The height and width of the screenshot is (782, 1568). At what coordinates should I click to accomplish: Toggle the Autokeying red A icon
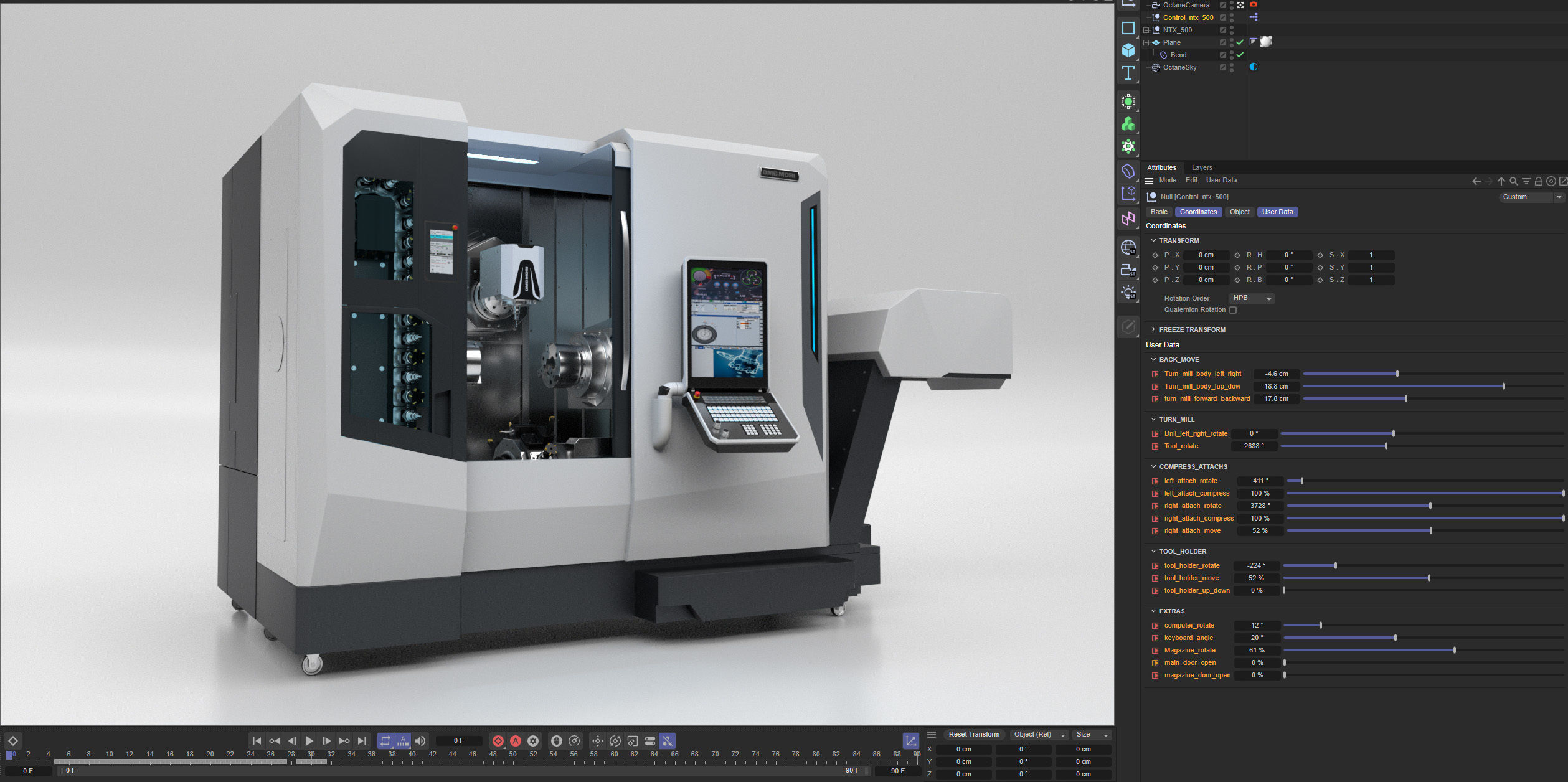click(516, 741)
